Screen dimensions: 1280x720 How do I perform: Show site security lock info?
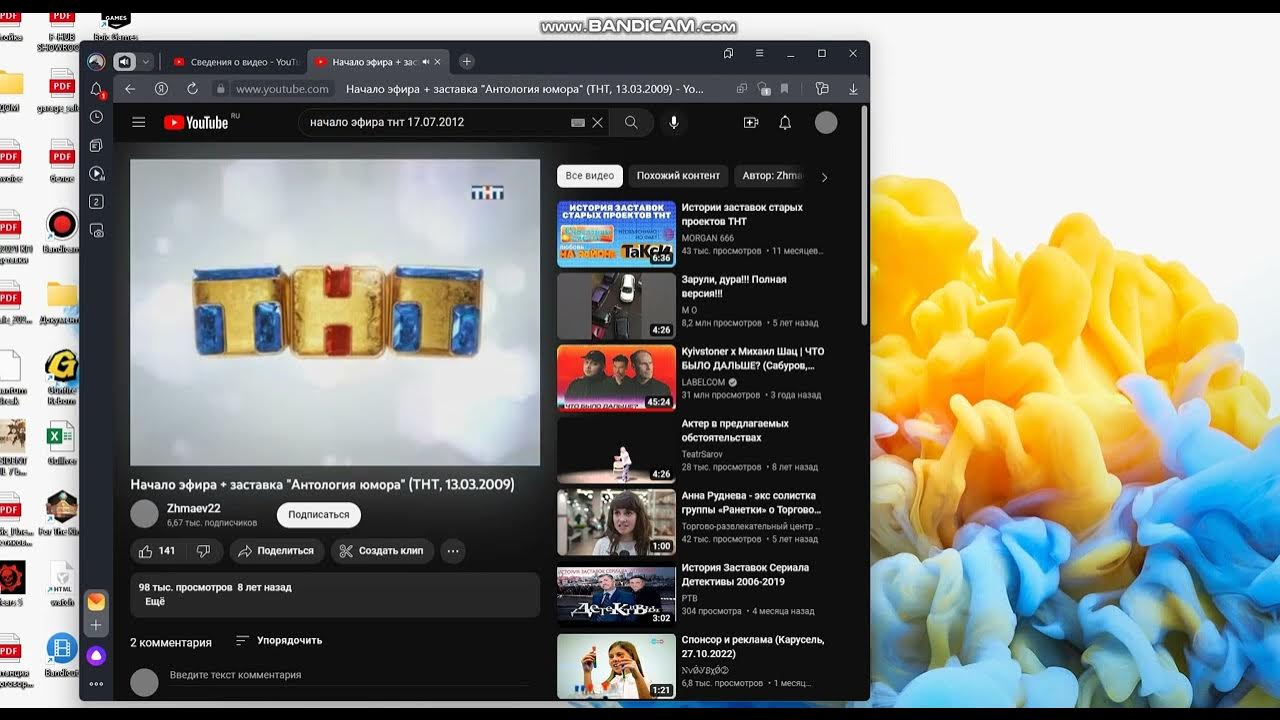pyautogui.click(x=220, y=89)
